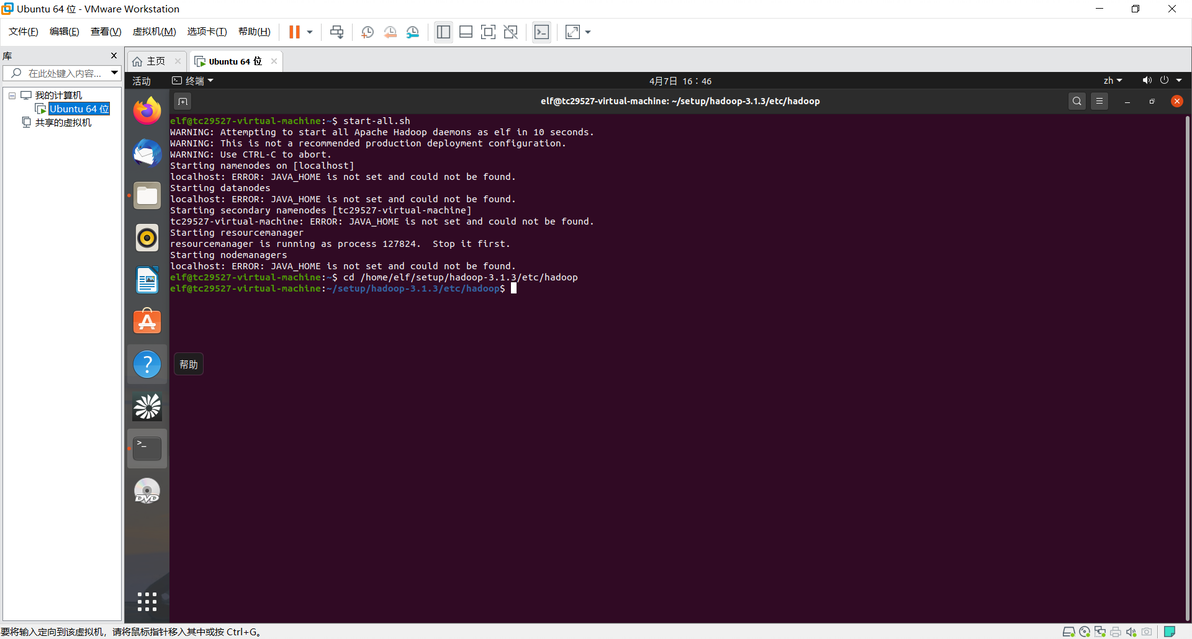Click the 'start-all.sh' command text

[x=376, y=121]
